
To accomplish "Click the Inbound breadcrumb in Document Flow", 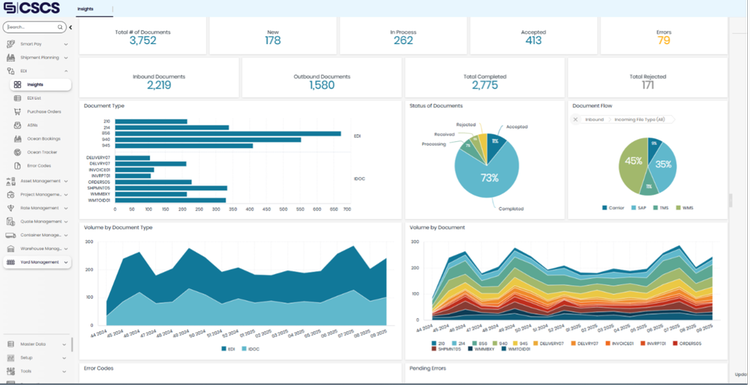I will pyautogui.click(x=594, y=120).
